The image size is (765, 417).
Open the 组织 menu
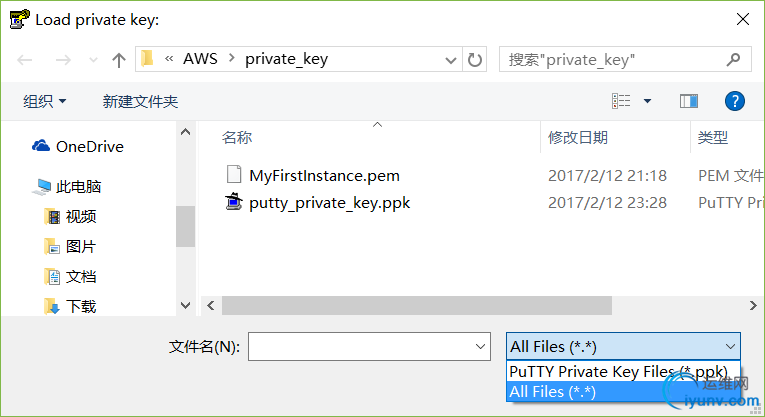pyautogui.click(x=44, y=101)
